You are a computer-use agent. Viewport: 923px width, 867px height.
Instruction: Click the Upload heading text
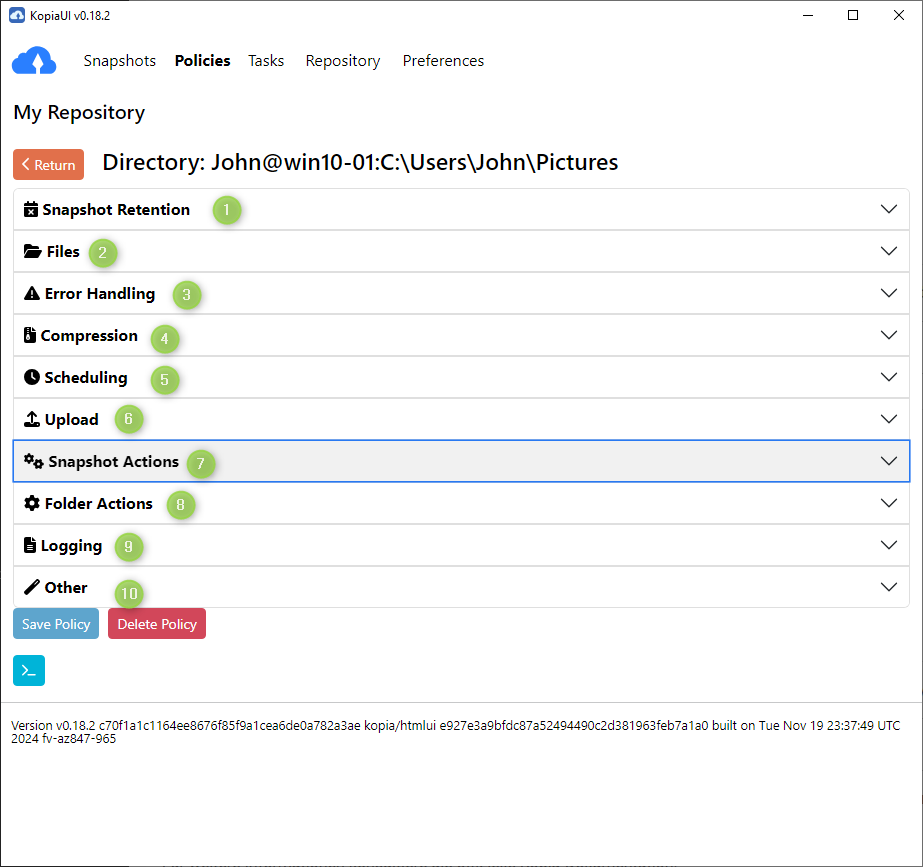pos(72,420)
